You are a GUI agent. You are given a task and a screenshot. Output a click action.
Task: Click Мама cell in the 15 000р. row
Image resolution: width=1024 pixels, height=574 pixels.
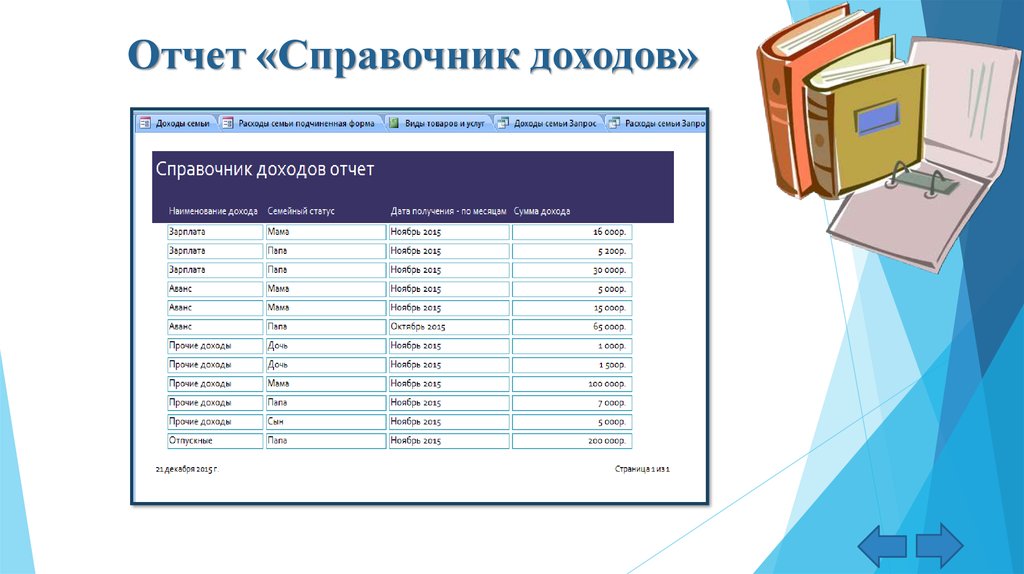click(326, 308)
